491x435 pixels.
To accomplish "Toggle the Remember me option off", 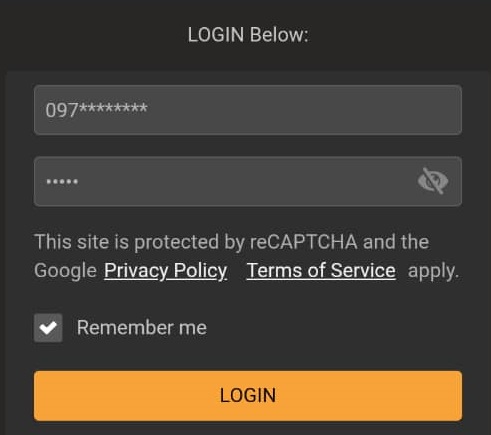I will tap(48, 328).
